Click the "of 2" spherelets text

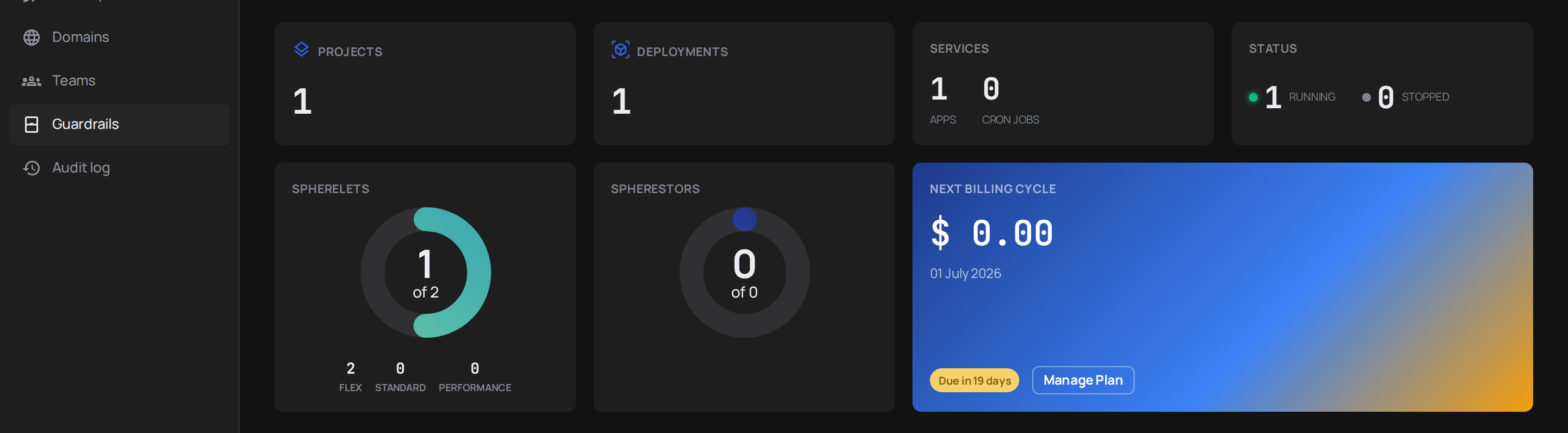(425, 293)
